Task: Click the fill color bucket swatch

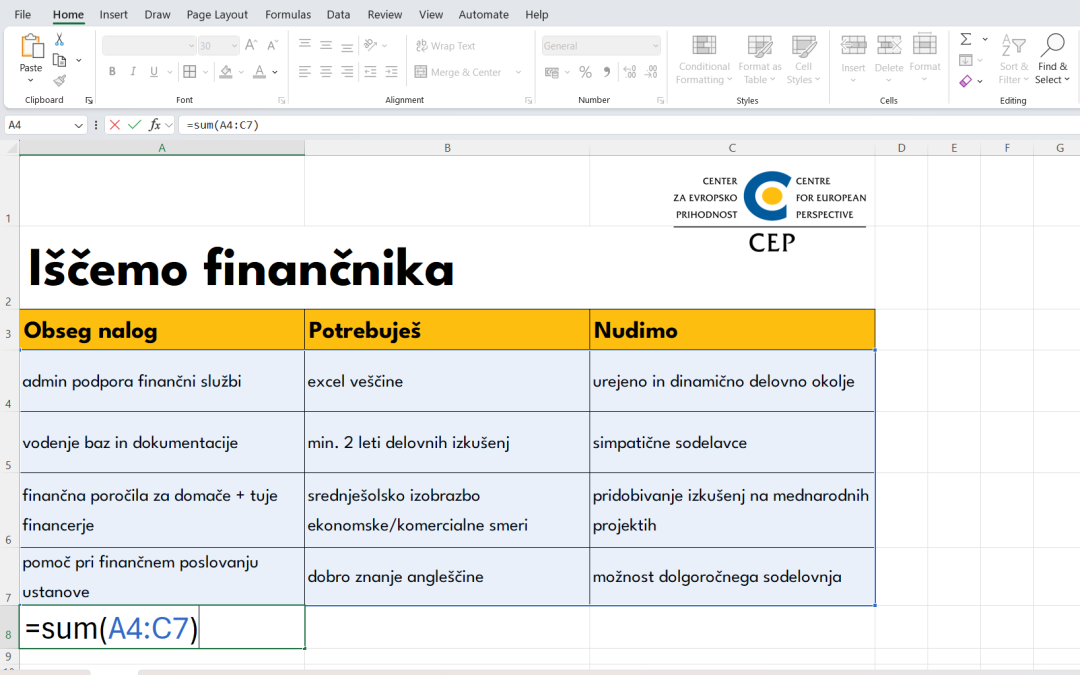Action: [x=226, y=72]
